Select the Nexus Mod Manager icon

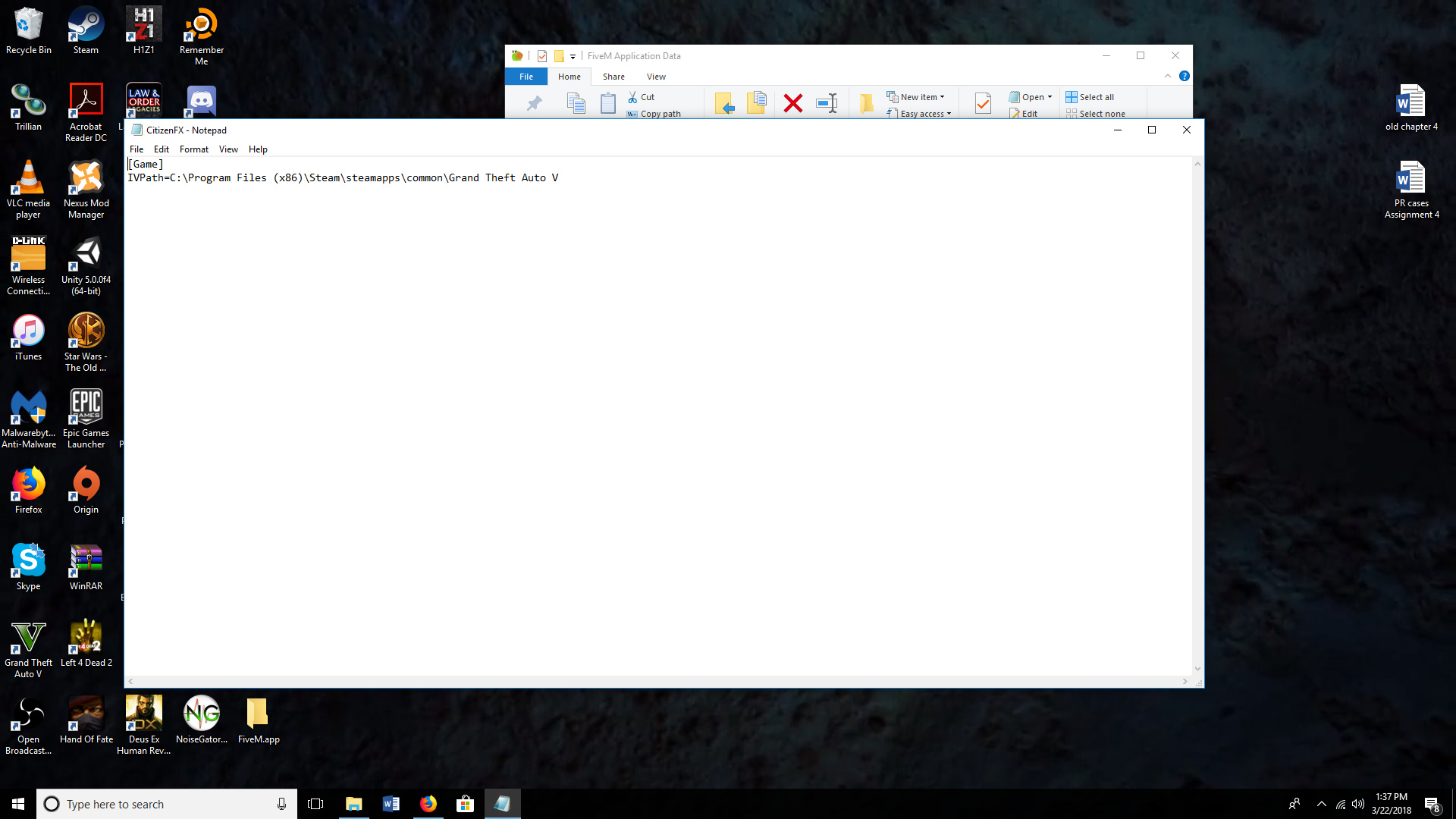pyautogui.click(x=86, y=189)
